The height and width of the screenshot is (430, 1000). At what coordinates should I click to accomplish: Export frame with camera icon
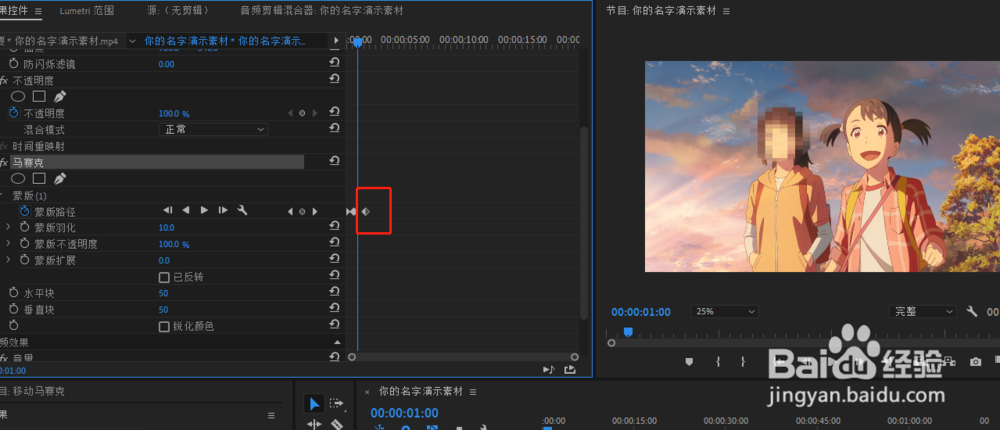[975, 362]
